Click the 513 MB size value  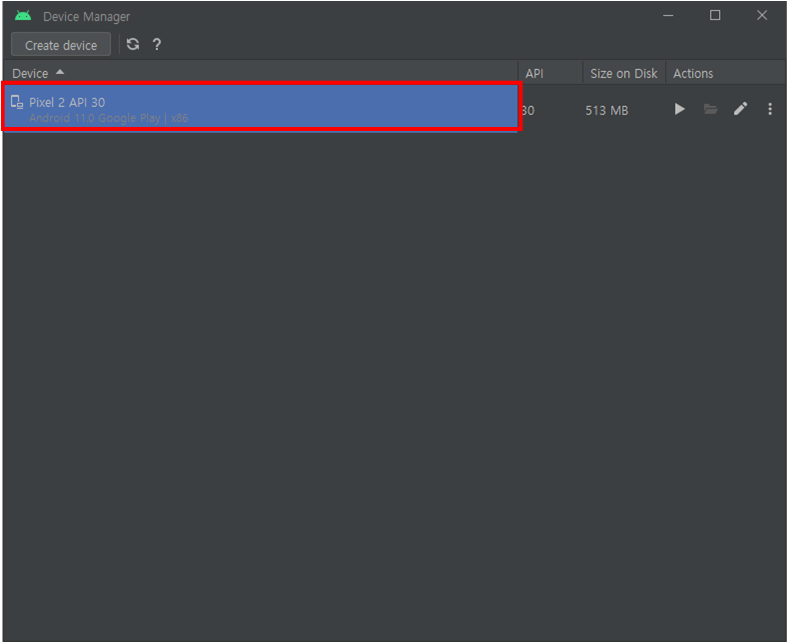(607, 111)
